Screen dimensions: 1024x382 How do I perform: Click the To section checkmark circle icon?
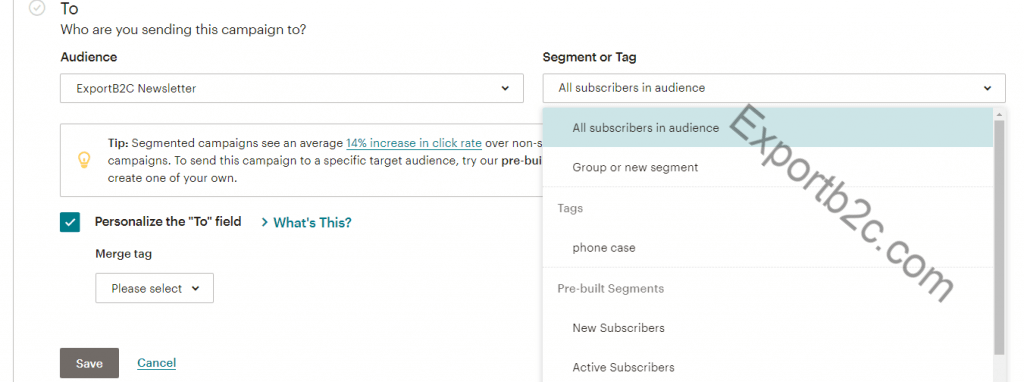click(37, 8)
